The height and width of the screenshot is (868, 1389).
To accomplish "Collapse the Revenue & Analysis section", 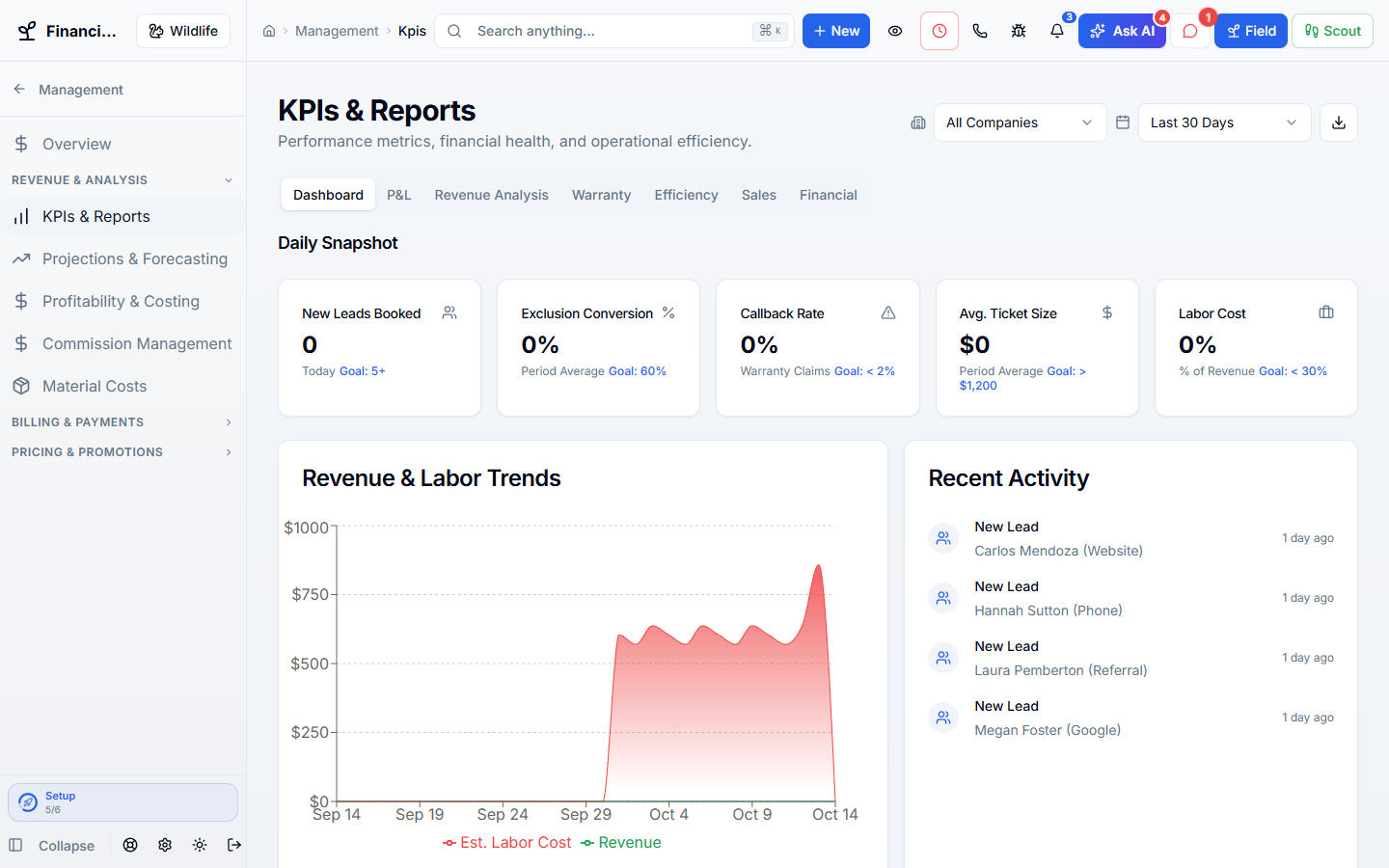I will 123,180.
